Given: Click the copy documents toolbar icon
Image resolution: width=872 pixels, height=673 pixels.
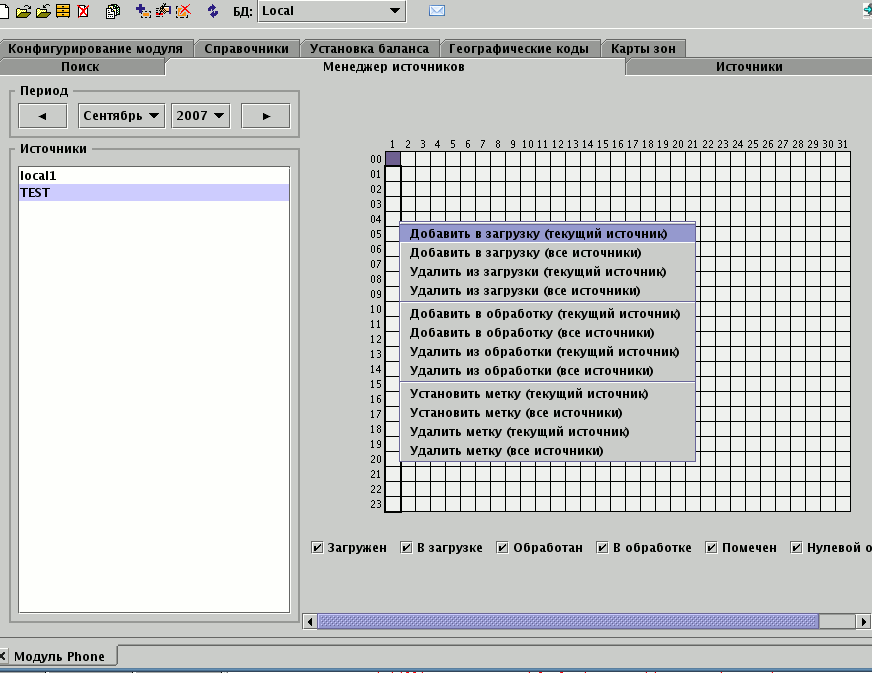Looking at the screenshot, I should [x=113, y=11].
